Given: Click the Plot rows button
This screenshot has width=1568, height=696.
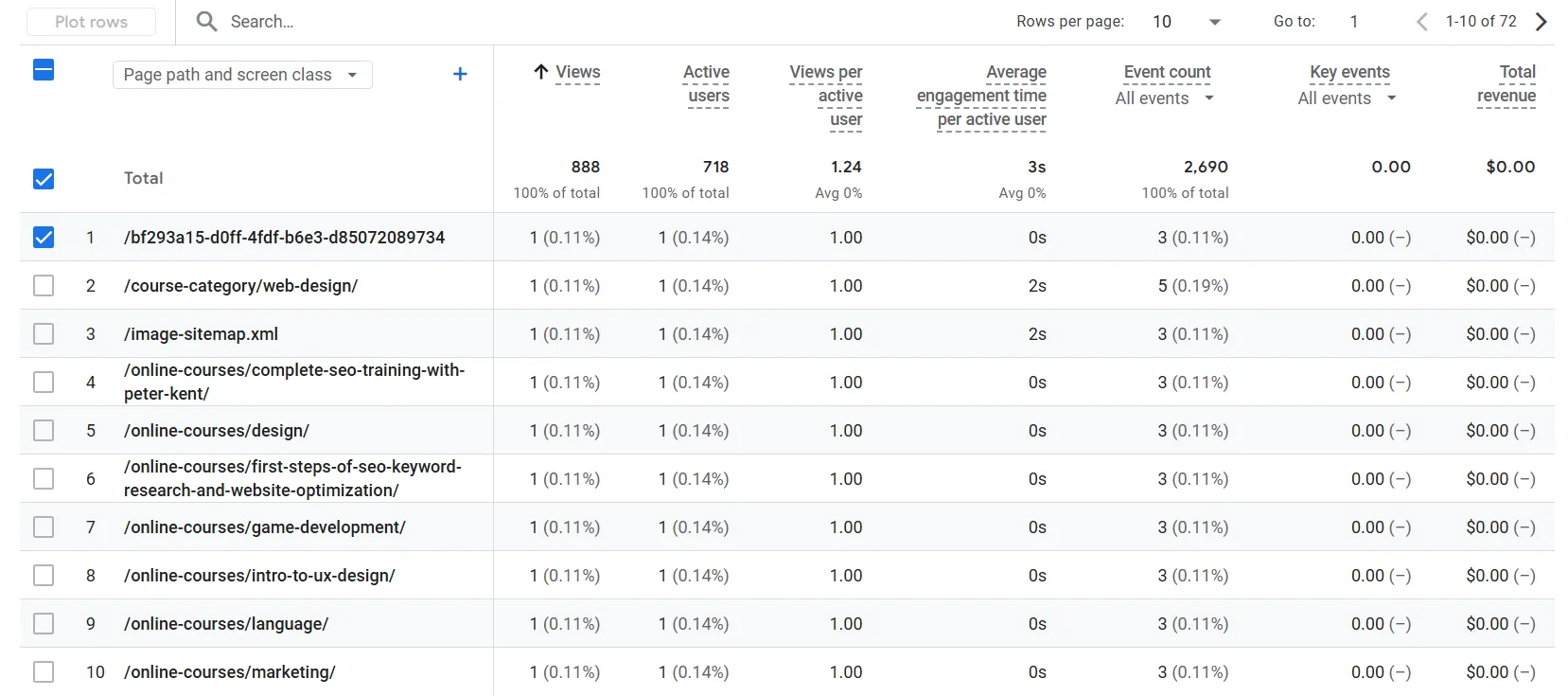Looking at the screenshot, I should (x=91, y=22).
